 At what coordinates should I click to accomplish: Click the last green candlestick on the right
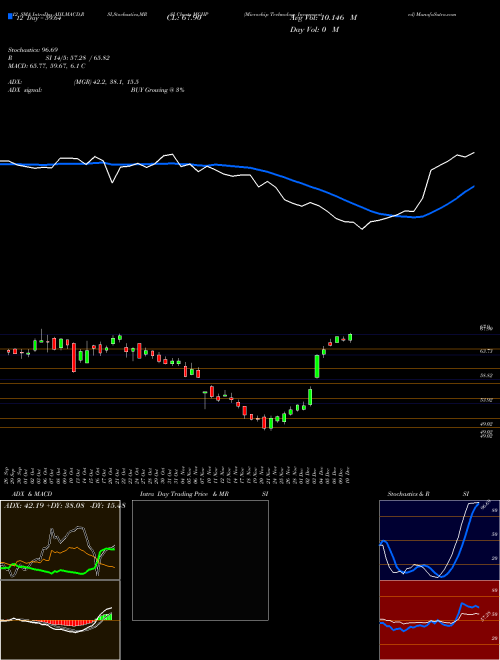tap(350, 337)
